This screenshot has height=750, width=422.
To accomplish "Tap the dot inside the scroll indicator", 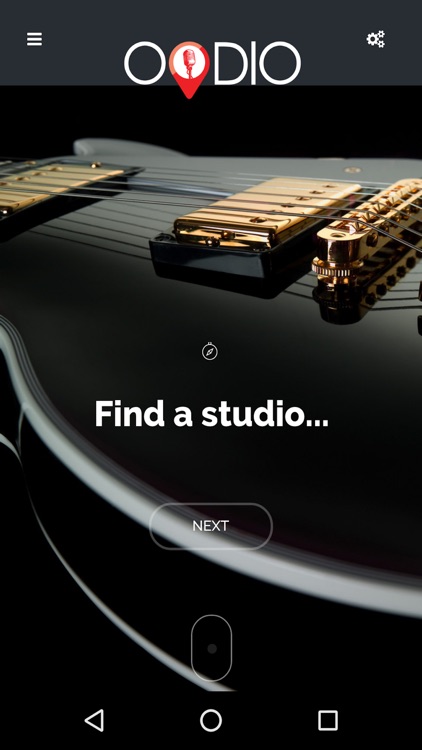I will click(212, 649).
